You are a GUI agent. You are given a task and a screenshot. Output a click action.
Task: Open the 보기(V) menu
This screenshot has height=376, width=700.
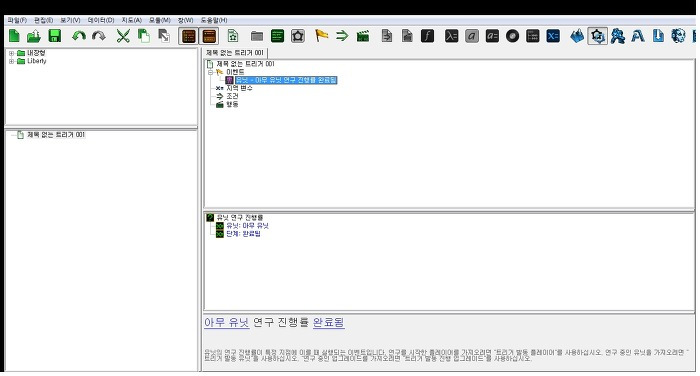pos(70,20)
